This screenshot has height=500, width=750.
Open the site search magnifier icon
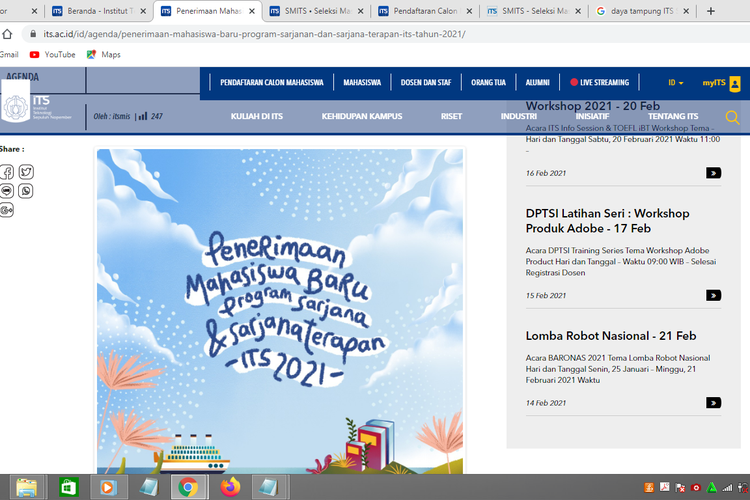(732, 117)
